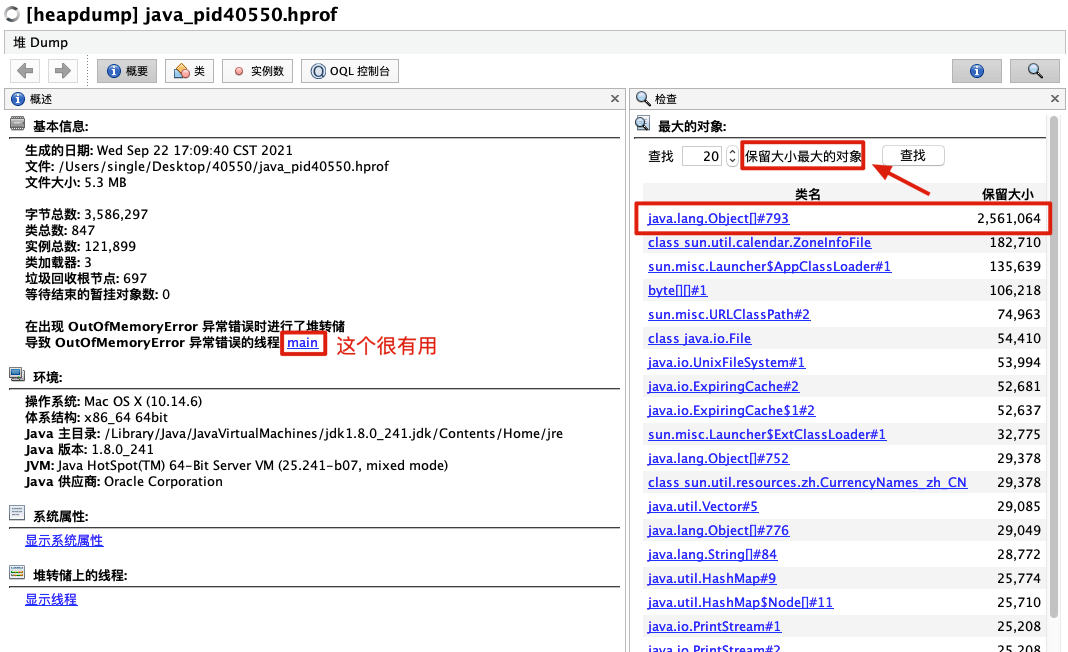Screen dimensions: 1068x652
Task: Click the forward navigation arrow
Action: pos(63,70)
